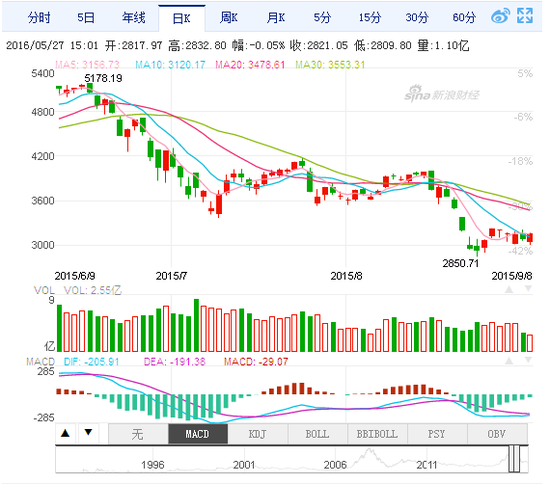Show the 30分 minute chart

tap(417, 17)
